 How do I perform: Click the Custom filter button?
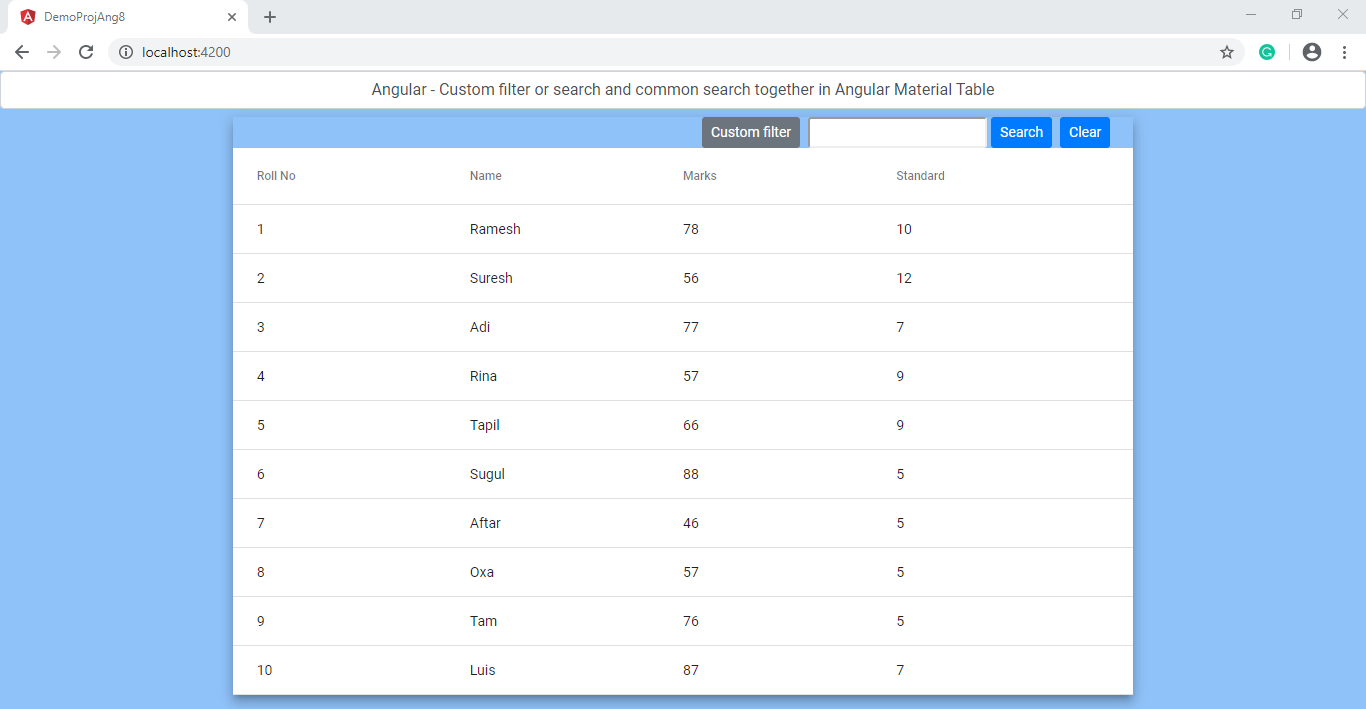pos(750,131)
